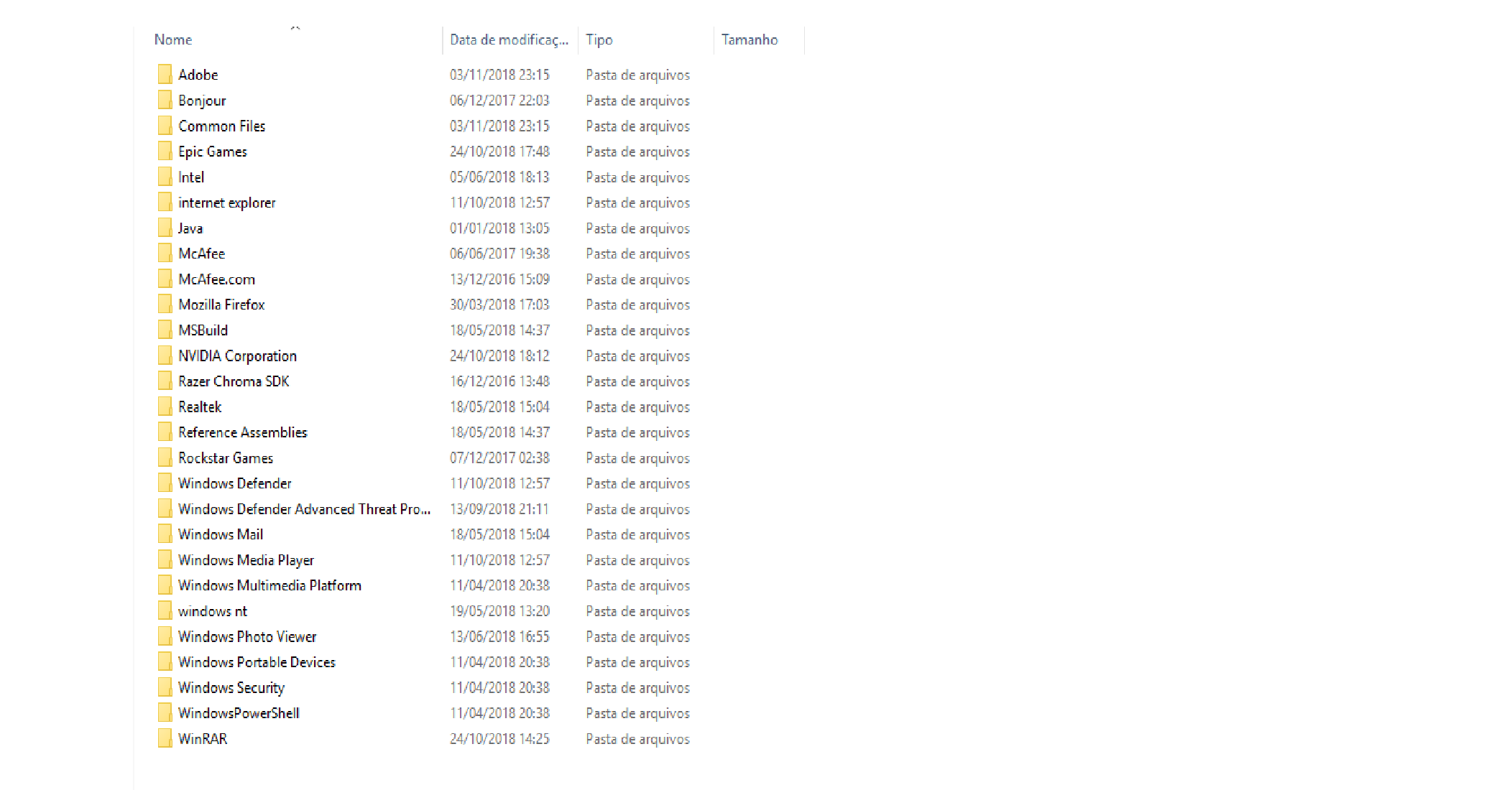Click the Windows Photo Viewer folder icon
Viewport: 1512px width, 790px height.
coord(165,636)
